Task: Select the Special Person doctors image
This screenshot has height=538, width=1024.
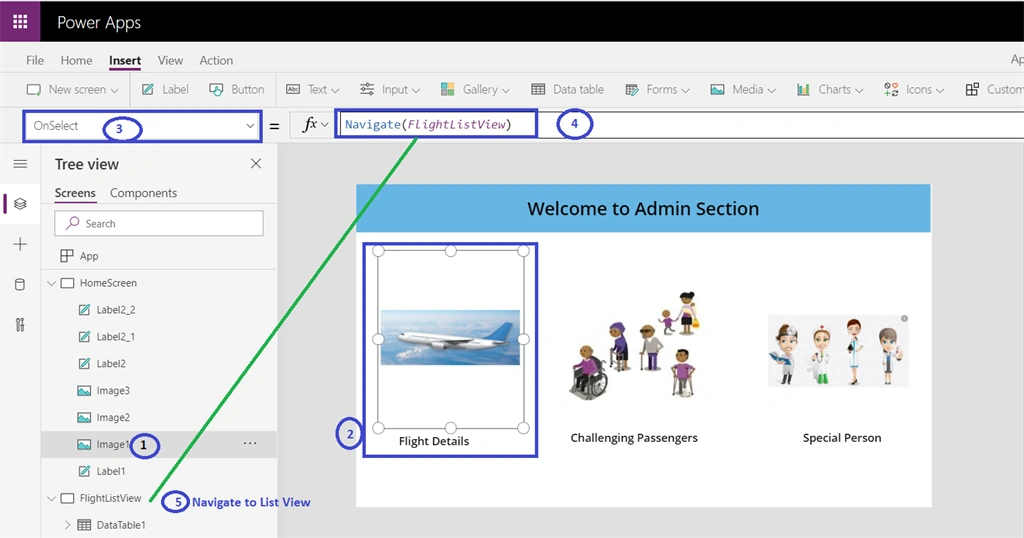Action: pos(839,351)
